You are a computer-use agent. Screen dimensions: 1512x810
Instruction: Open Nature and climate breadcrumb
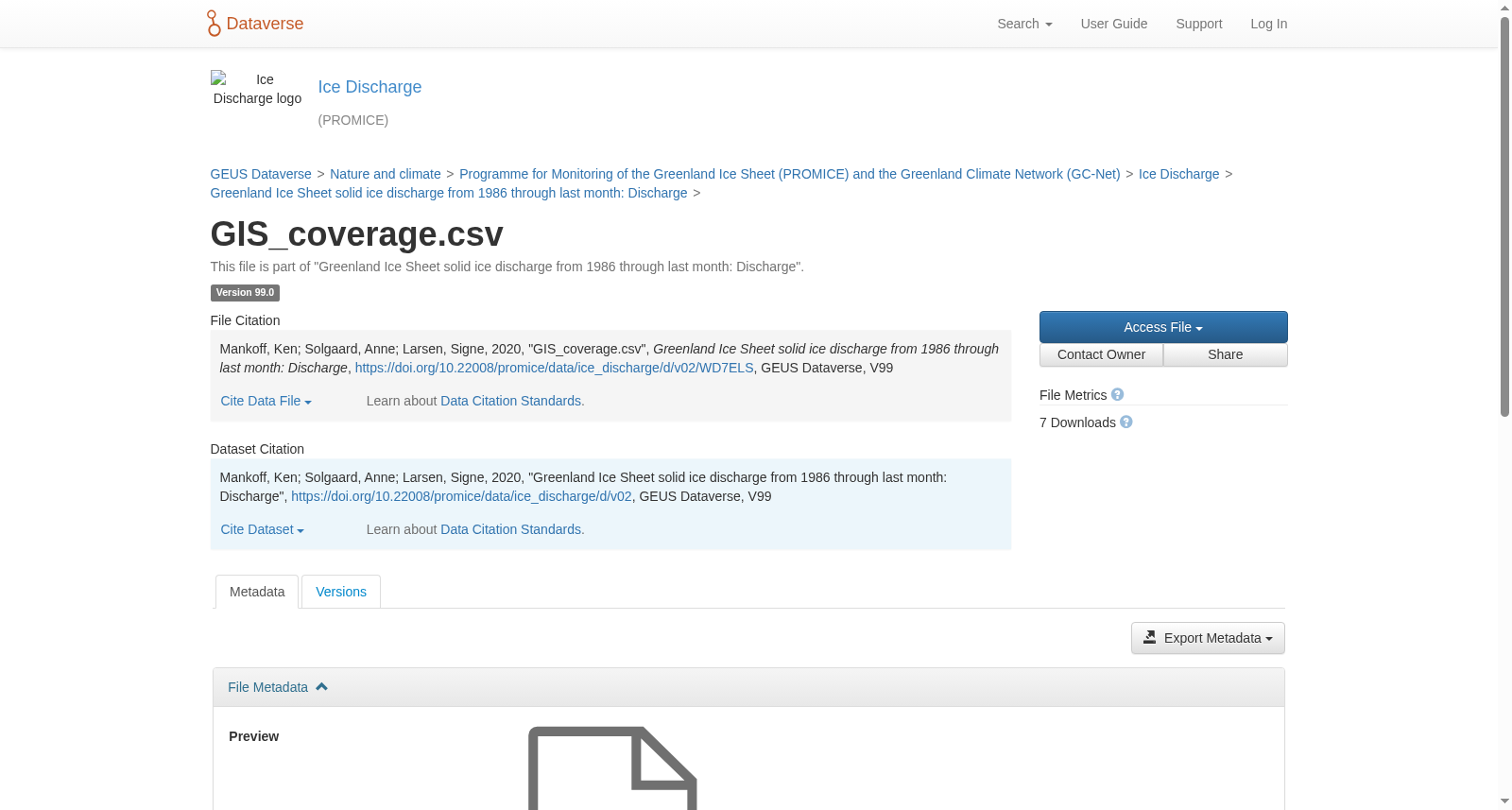coord(386,174)
